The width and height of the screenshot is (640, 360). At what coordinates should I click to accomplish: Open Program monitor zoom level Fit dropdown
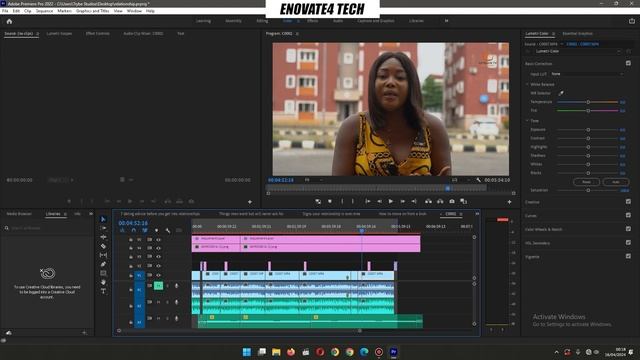point(313,180)
